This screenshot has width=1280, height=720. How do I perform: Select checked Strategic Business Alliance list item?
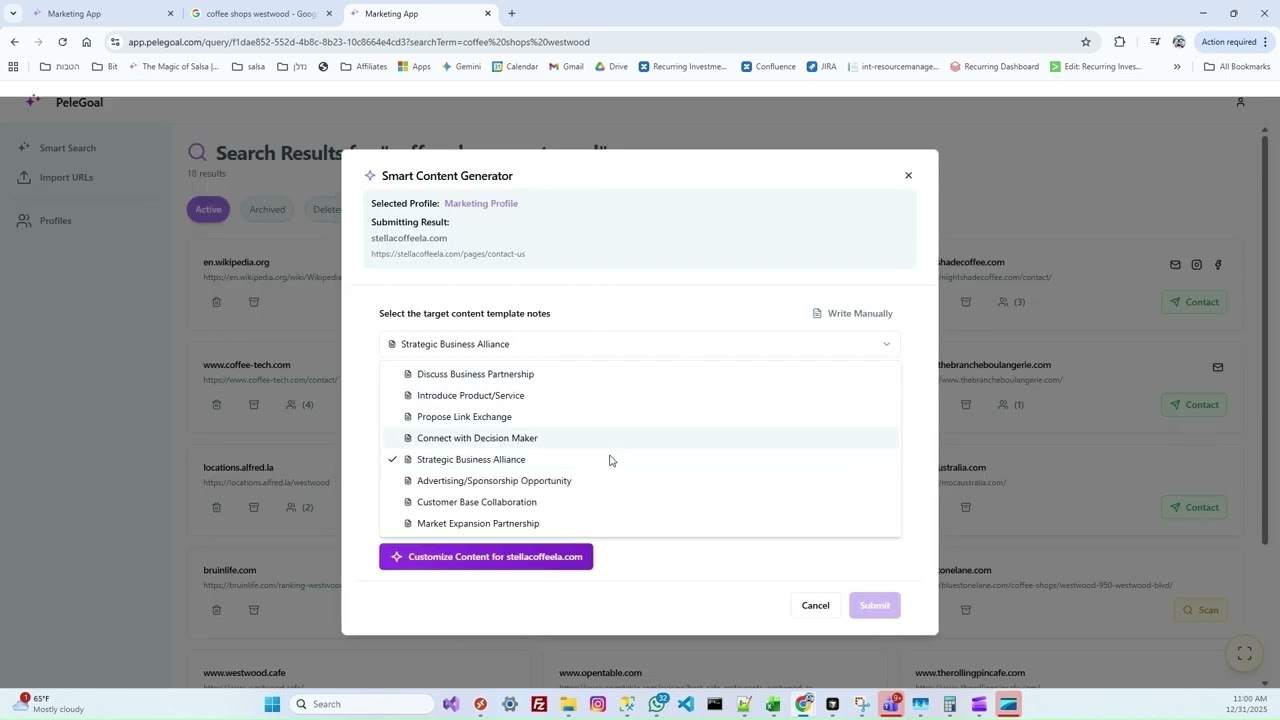[641, 459]
